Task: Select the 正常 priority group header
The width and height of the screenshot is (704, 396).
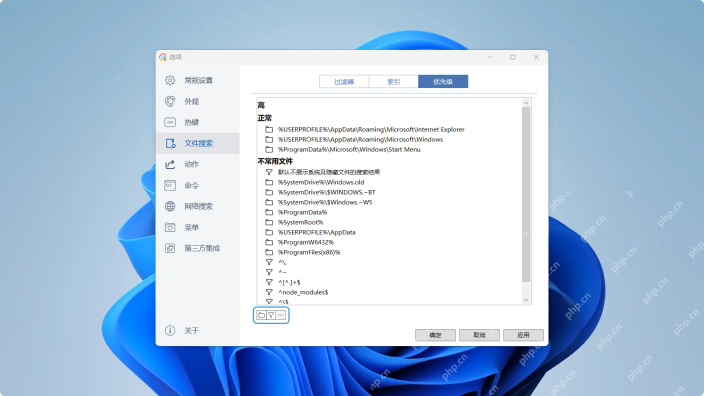Action: tap(264, 118)
